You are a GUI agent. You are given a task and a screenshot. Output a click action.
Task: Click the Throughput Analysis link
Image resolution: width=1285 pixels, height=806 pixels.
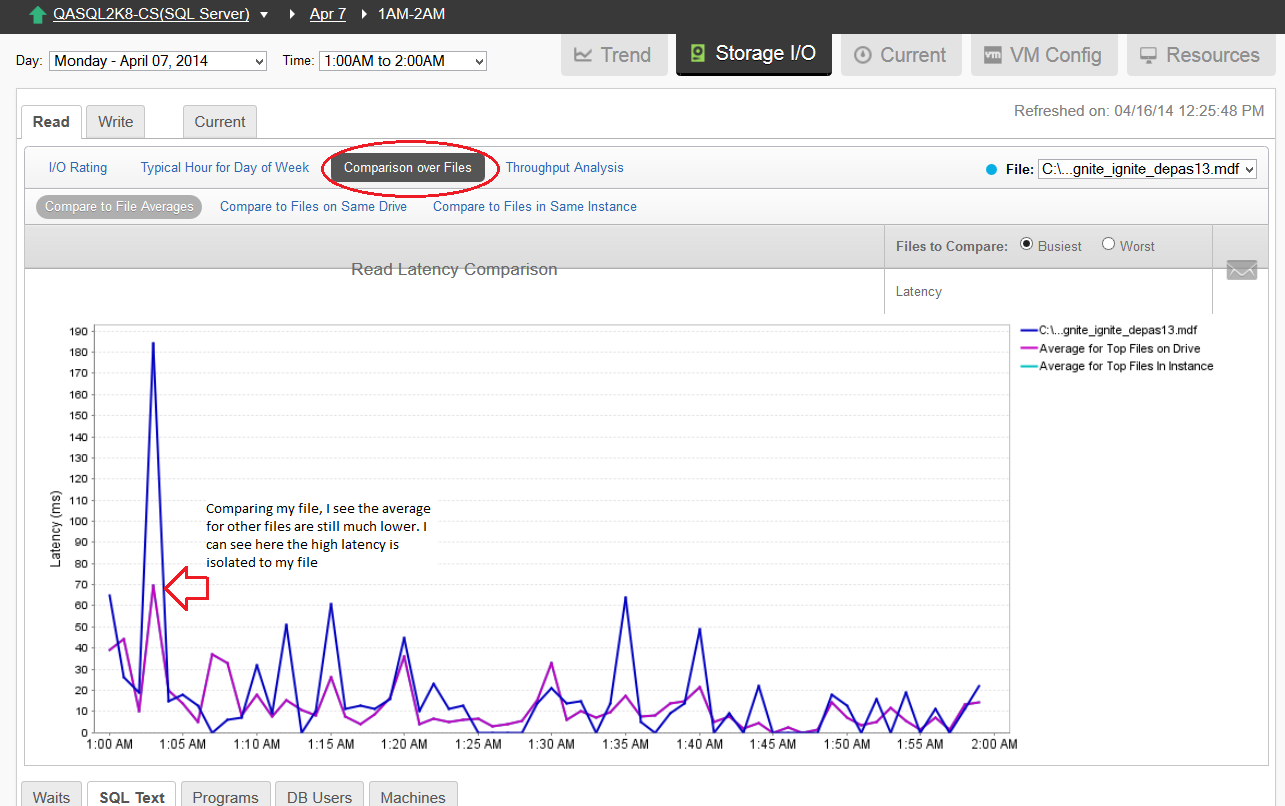coord(565,168)
